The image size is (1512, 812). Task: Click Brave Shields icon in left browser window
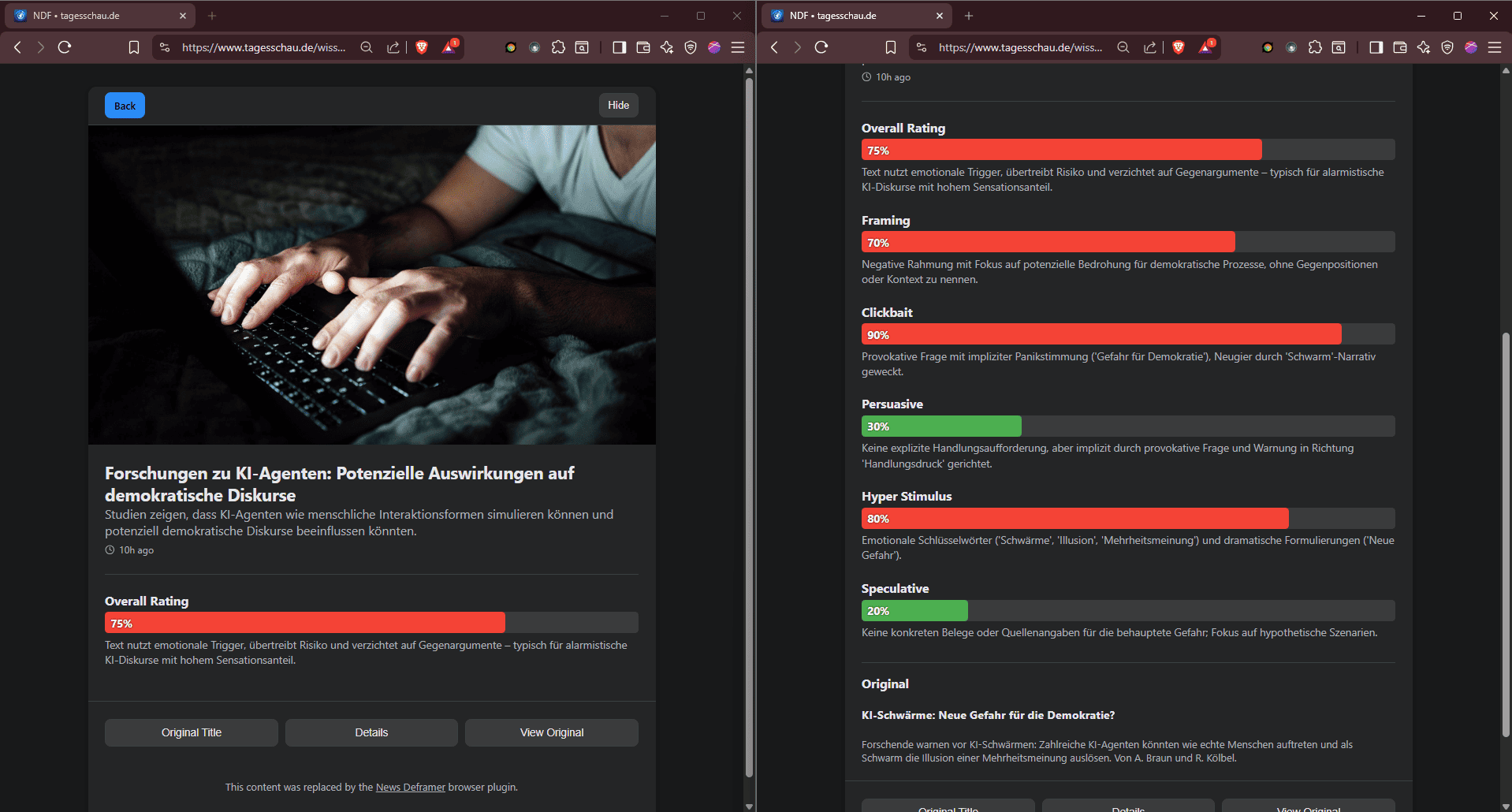[422, 47]
